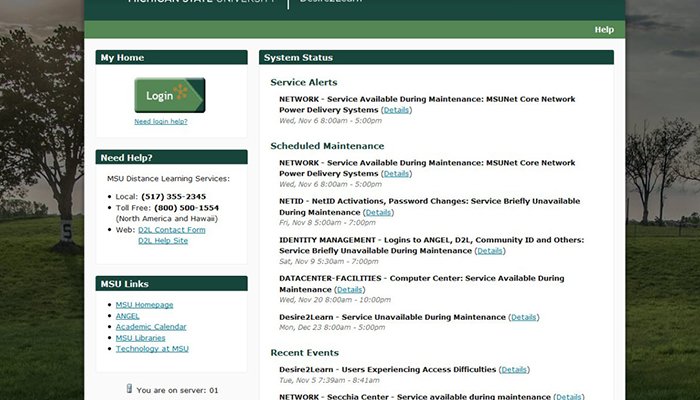Open Details for DATACENTER-FACILITIES maintenance
Screen dimensions: 700x400
(x=350, y=290)
